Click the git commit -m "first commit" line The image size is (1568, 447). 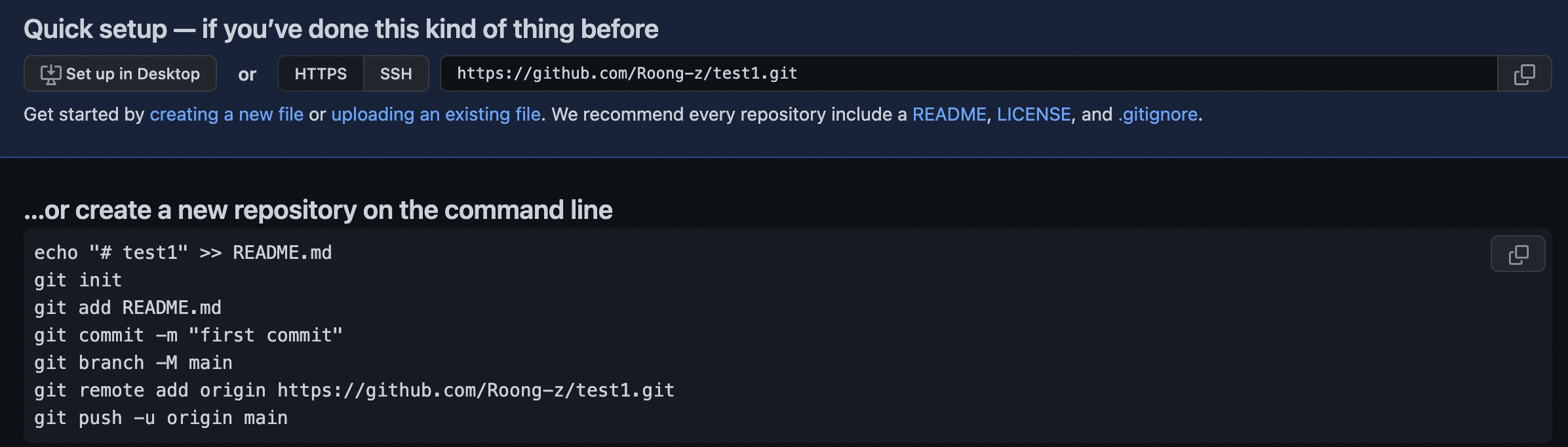(x=188, y=336)
